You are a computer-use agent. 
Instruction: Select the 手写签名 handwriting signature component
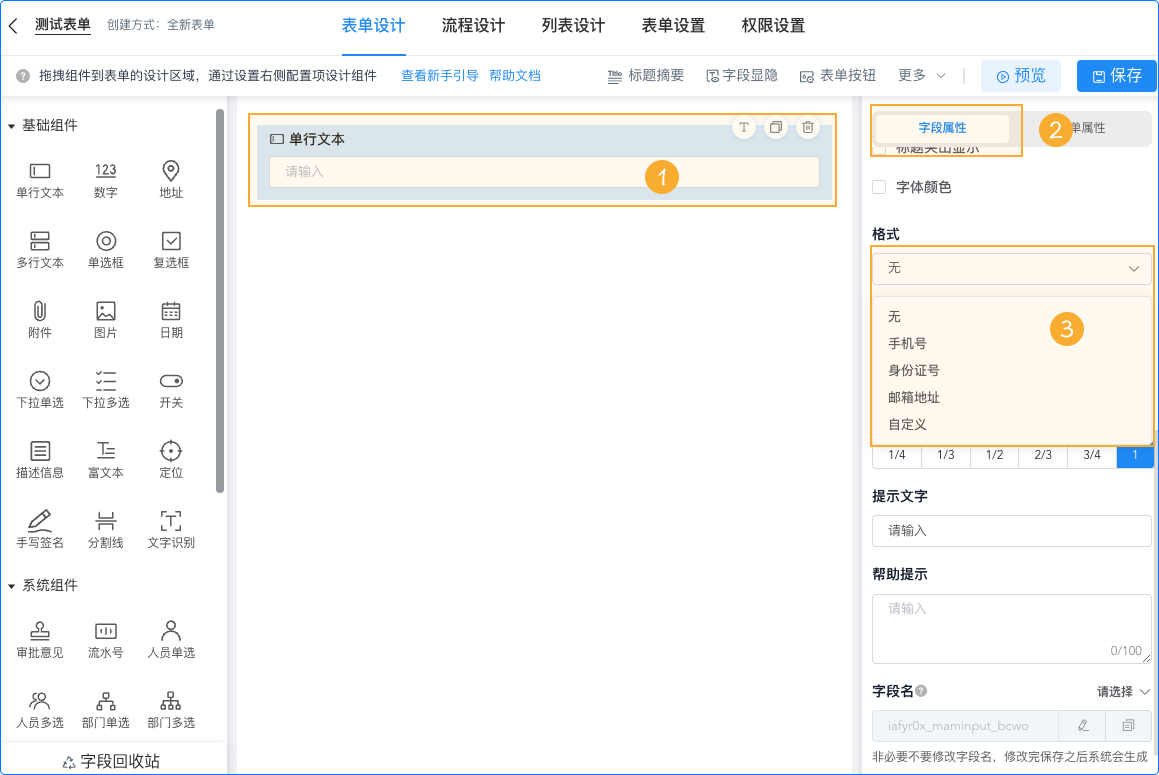click(x=40, y=529)
